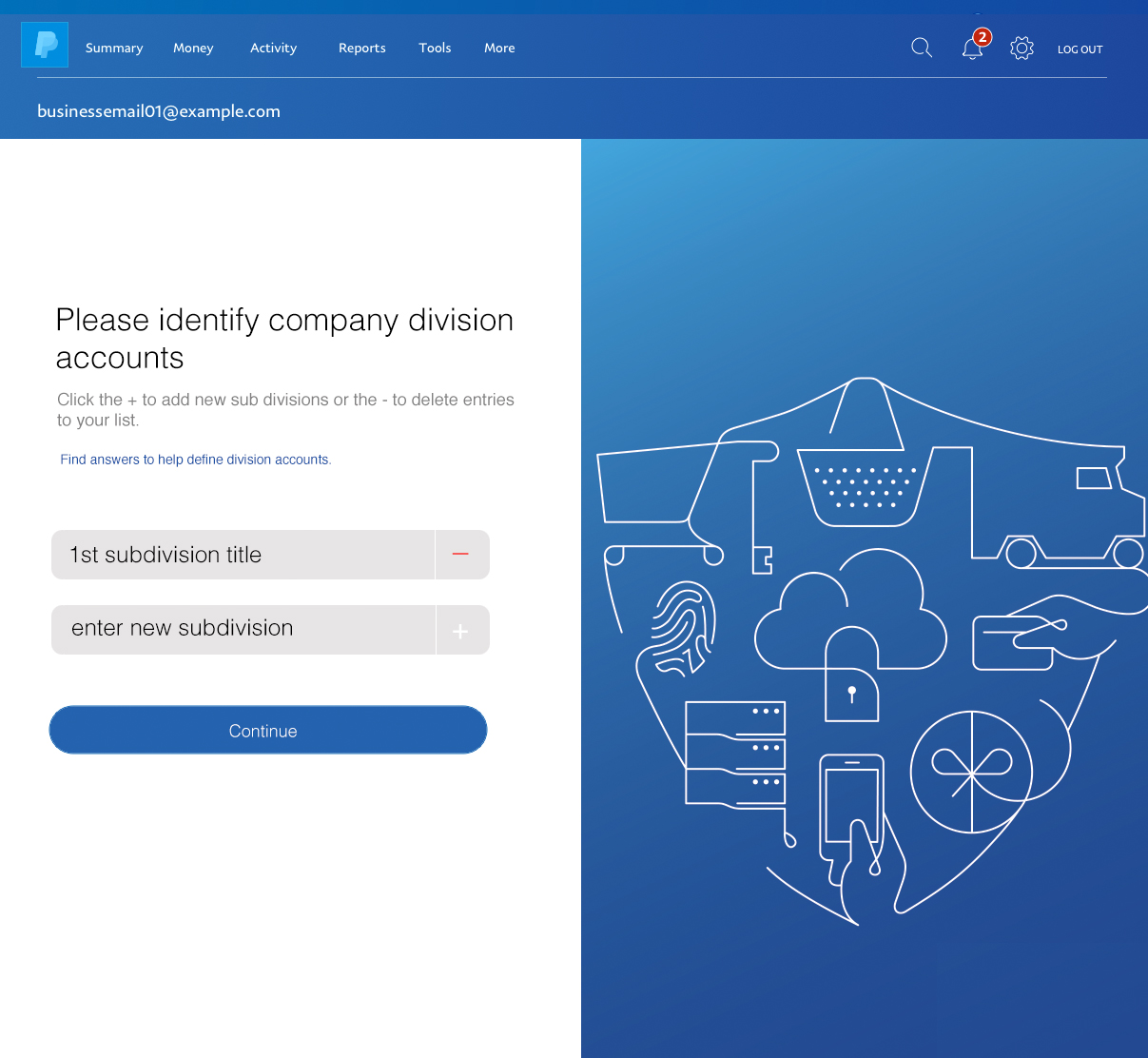The image size is (1148, 1058).
Task: Go to the Summary tab
Action: (114, 48)
